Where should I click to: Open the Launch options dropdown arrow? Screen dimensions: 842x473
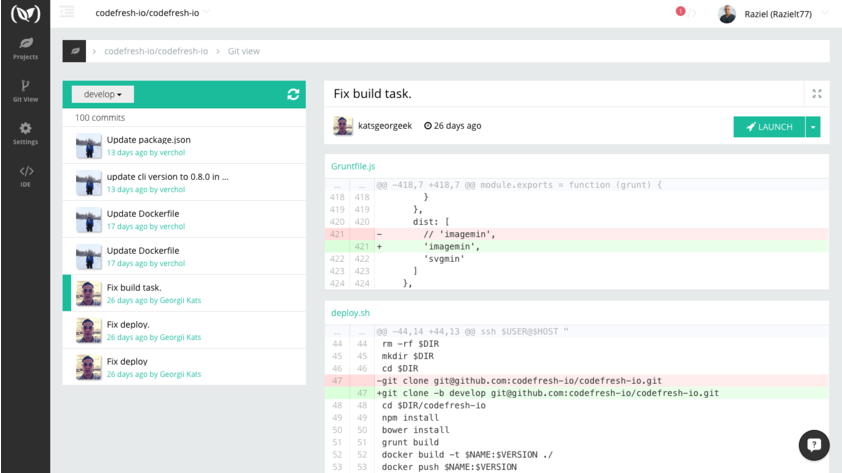(x=813, y=127)
